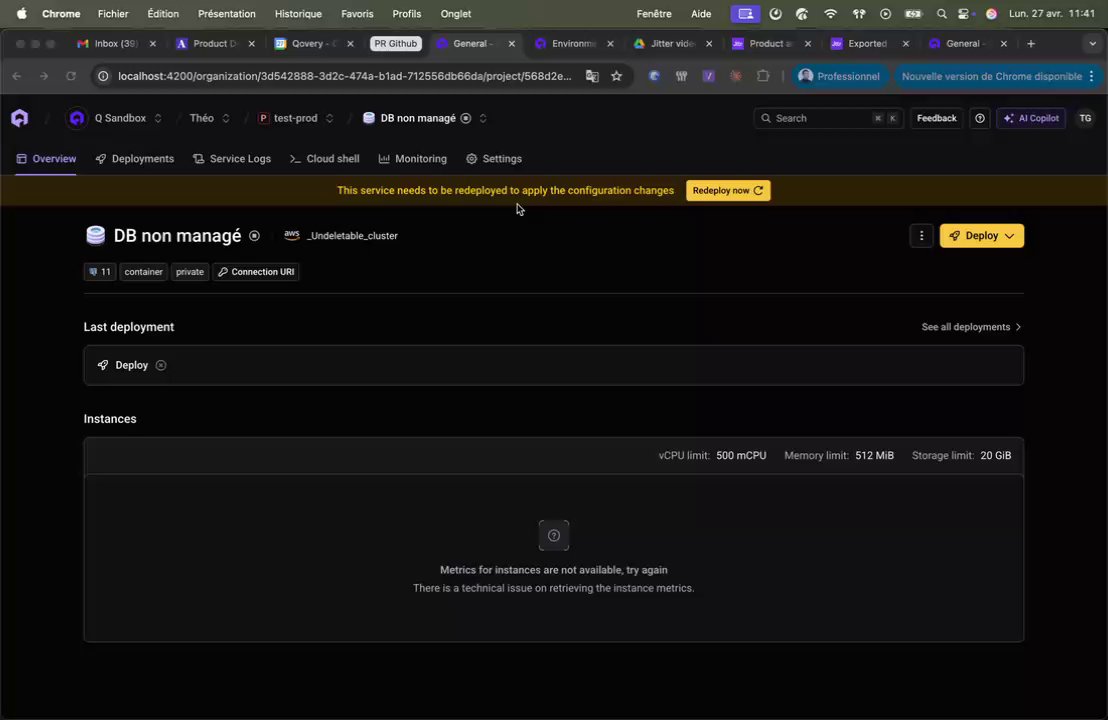Image resolution: width=1108 pixels, height=720 pixels.
Task: Click the translate page icon in address bar
Action: [x=592, y=76]
